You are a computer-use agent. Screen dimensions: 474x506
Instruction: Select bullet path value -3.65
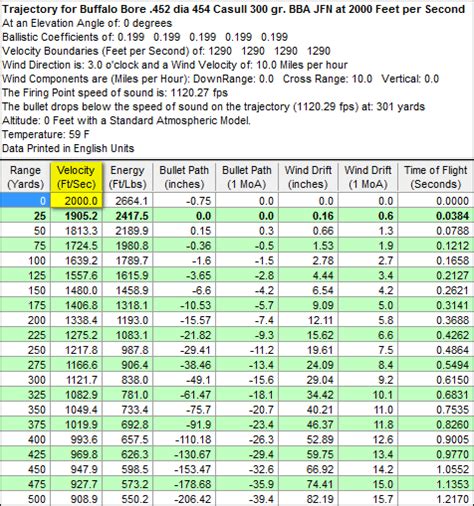(184, 275)
